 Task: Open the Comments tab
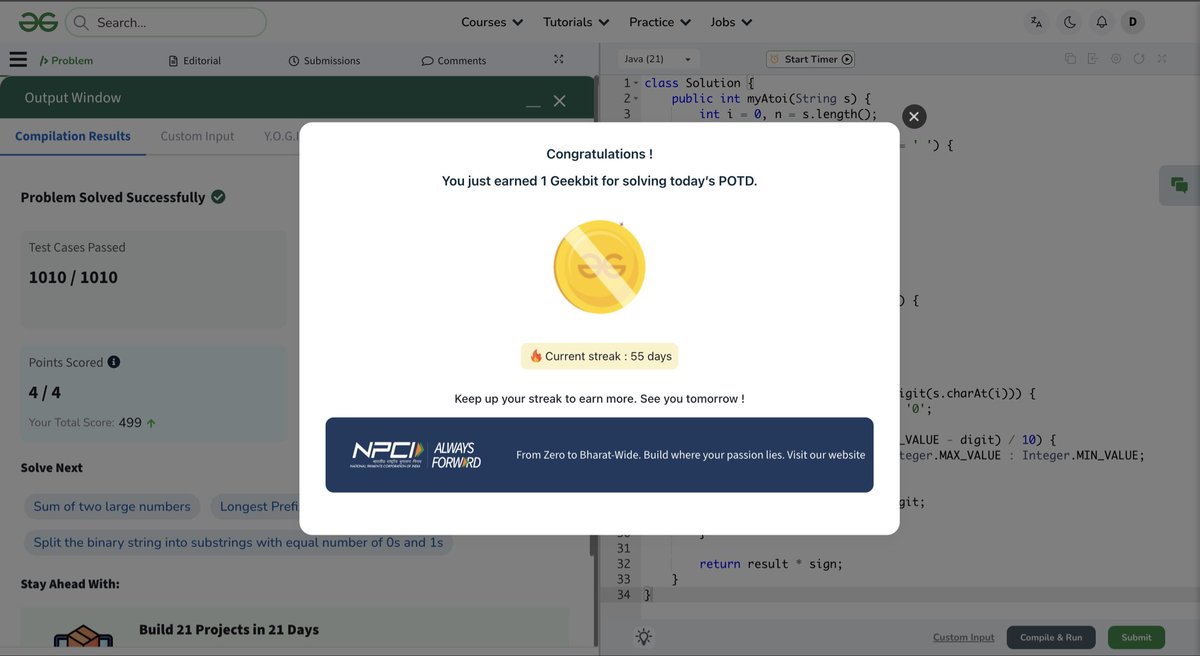[454, 60]
